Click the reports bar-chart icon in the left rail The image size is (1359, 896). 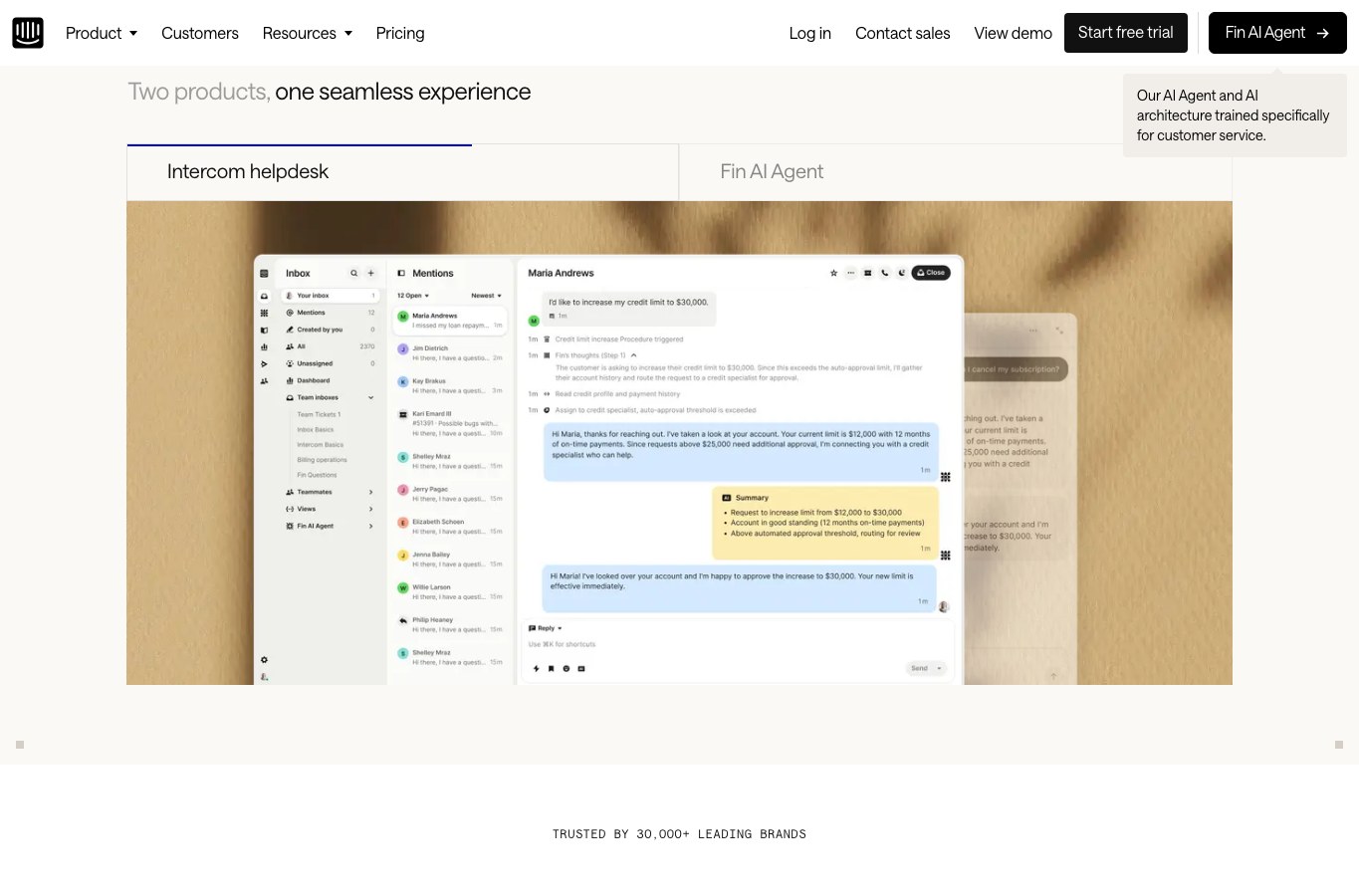pos(264,346)
